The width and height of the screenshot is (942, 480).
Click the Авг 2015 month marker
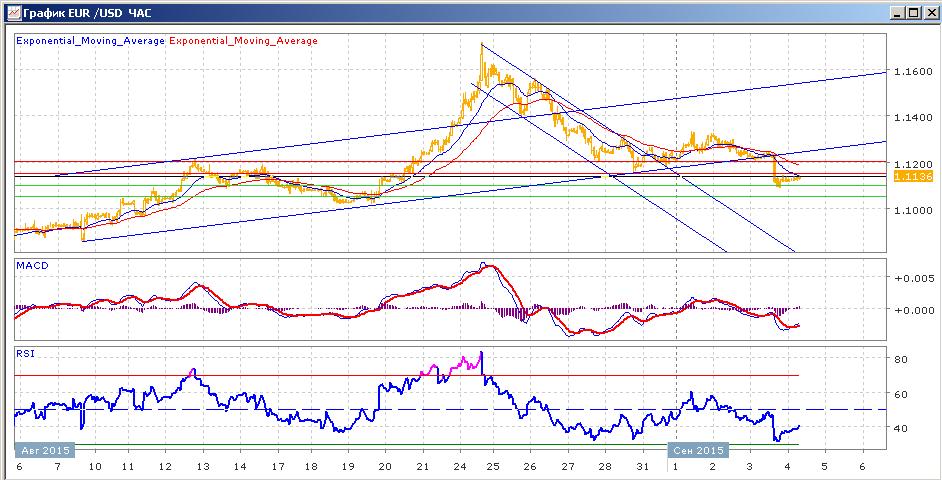coord(44,450)
